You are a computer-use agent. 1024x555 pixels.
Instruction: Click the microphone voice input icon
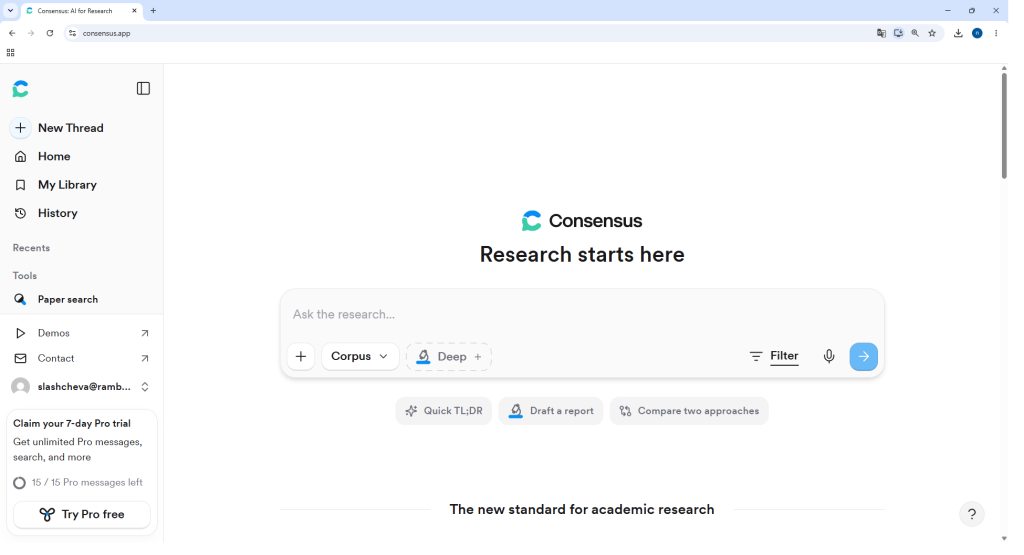pos(829,357)
